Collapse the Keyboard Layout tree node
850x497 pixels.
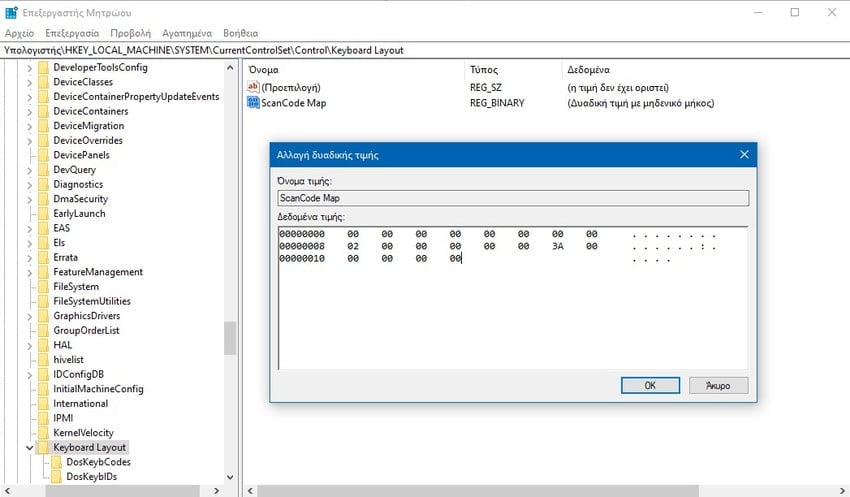29,447
